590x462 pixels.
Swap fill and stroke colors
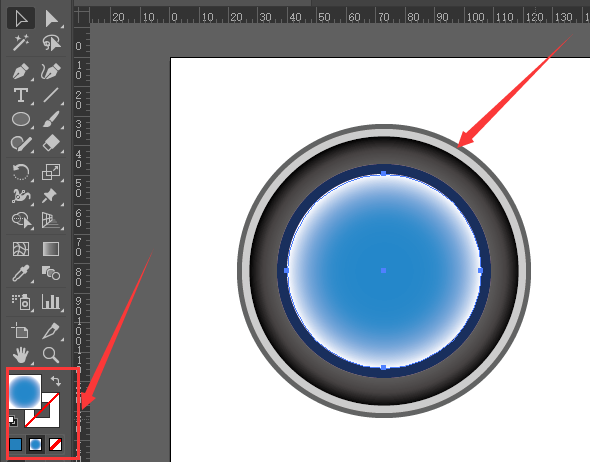(x=56, y=381)
